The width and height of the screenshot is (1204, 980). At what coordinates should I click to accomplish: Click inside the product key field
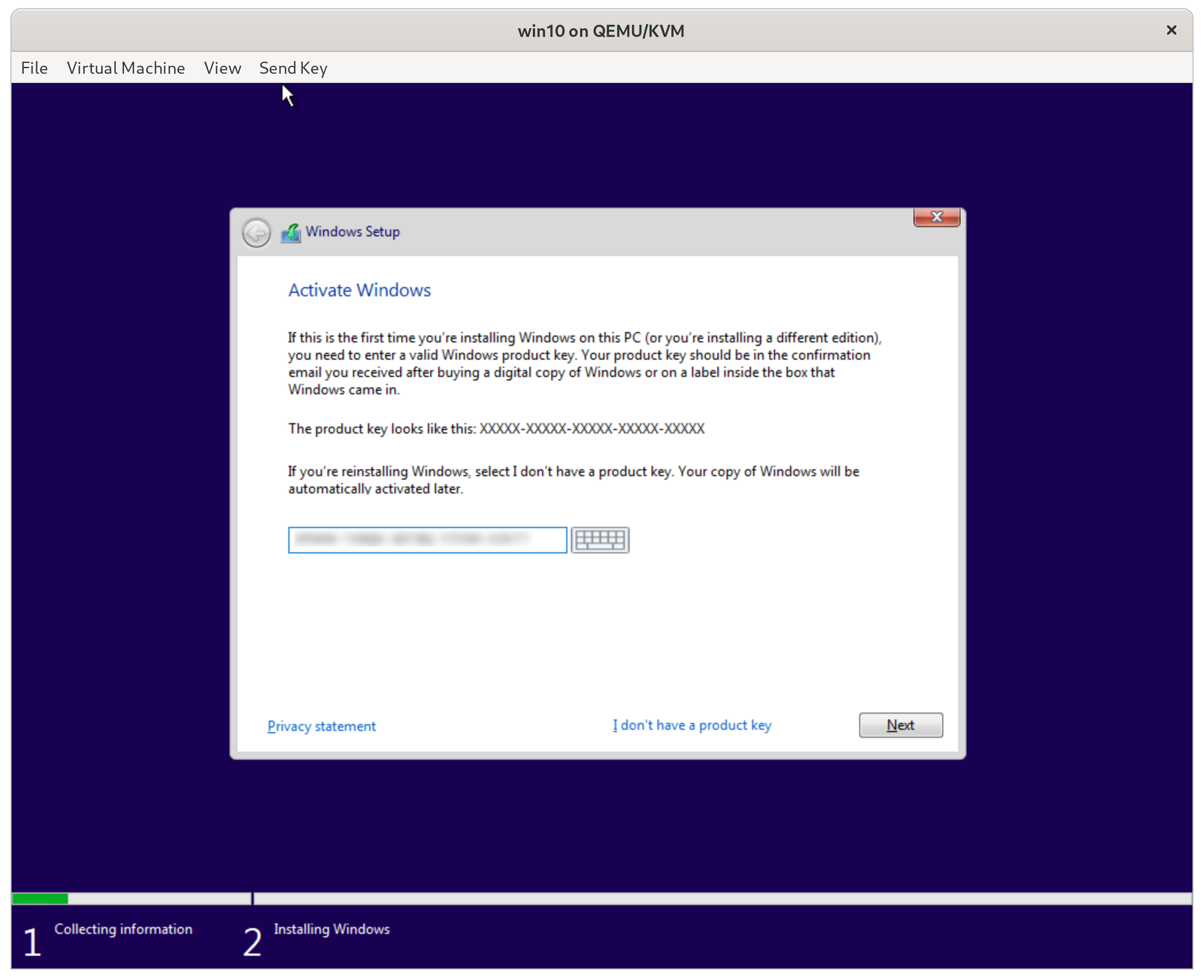click(427, 540)
